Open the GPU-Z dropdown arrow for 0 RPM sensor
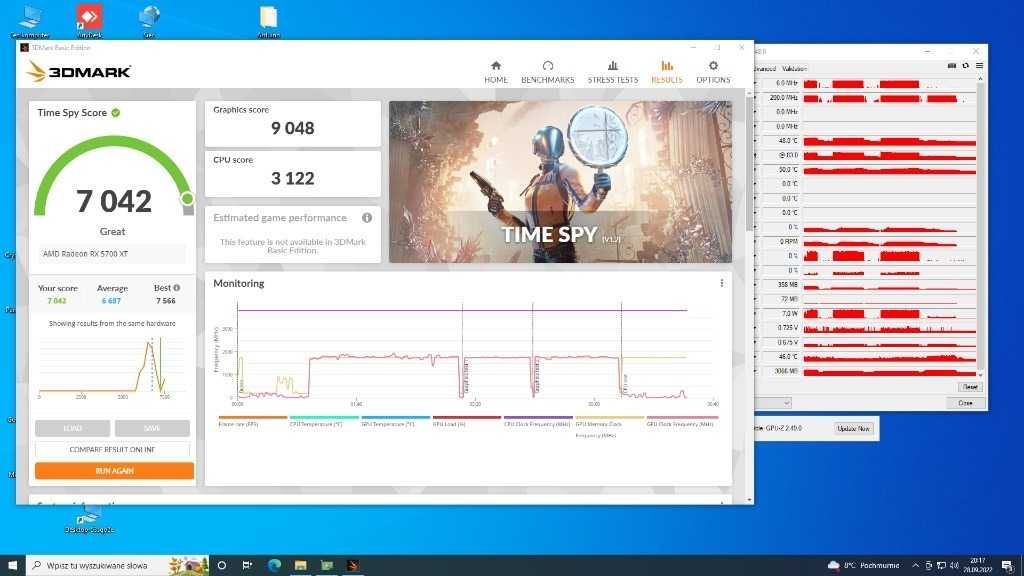The image size is (1024, 576). [756, 242]
